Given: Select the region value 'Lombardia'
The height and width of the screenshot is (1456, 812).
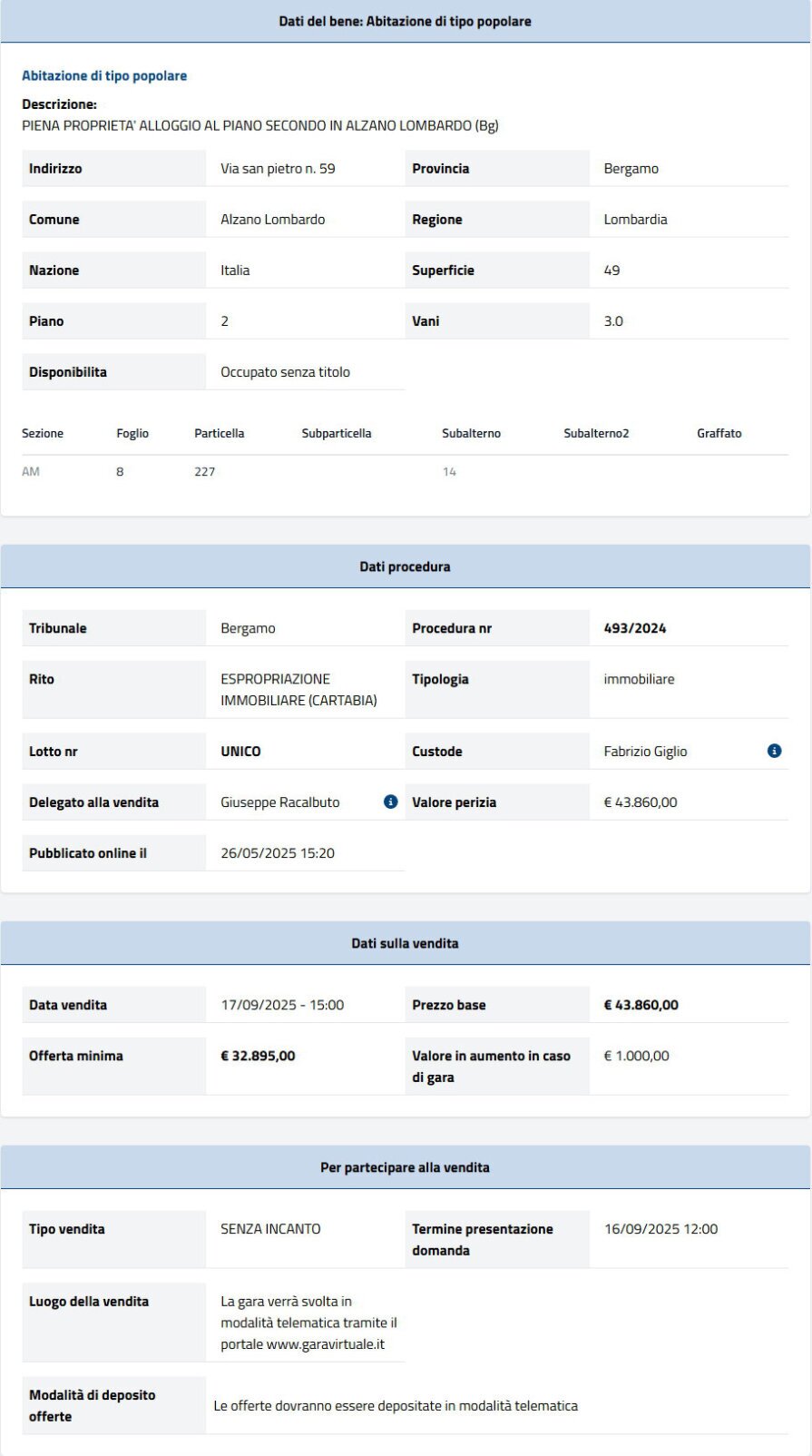Looking at the screenshot, I should pyautogui.click(x=635, y=220).
